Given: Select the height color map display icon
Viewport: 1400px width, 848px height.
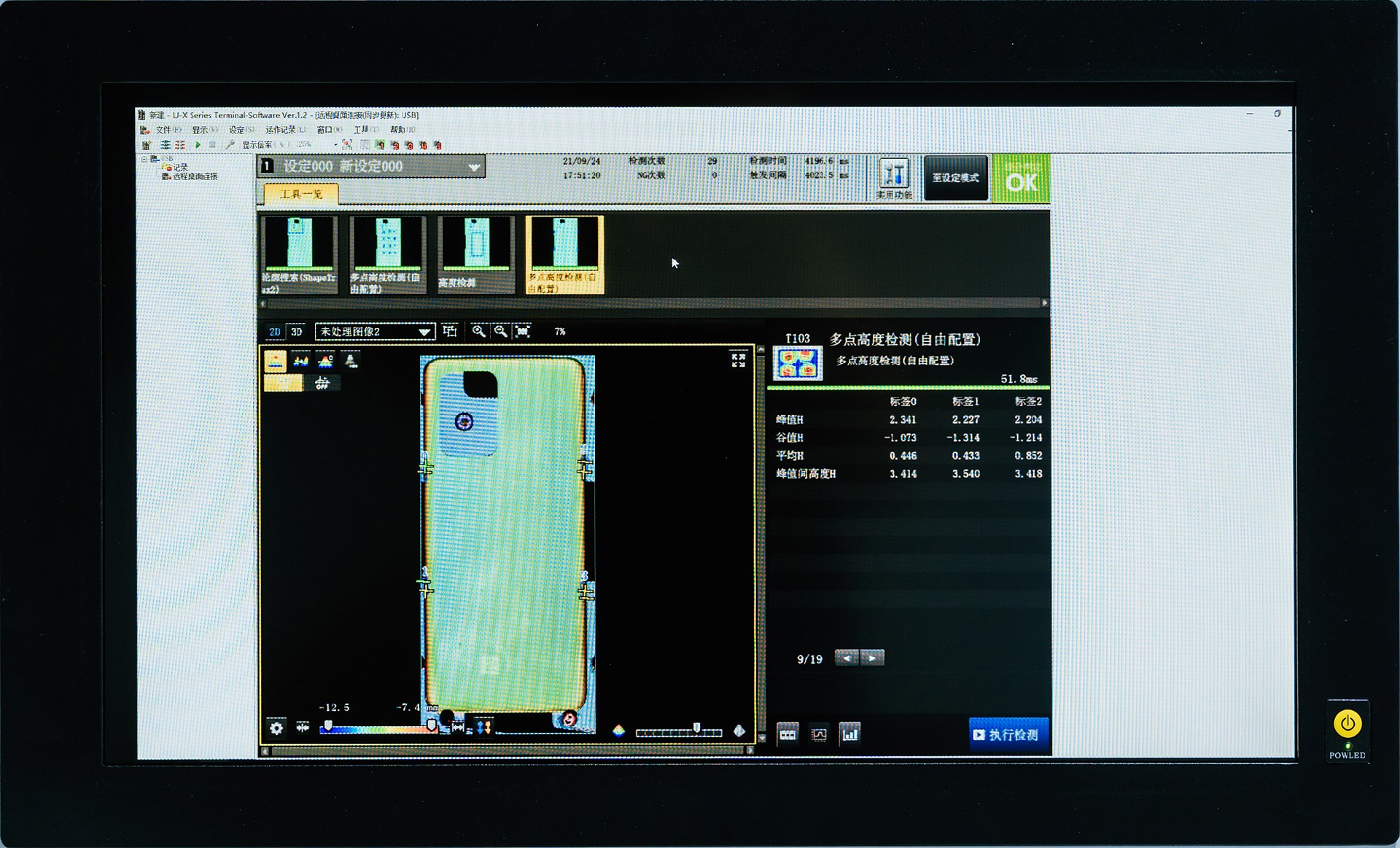Looking at the screenshot, I should (x=276, y=360).
